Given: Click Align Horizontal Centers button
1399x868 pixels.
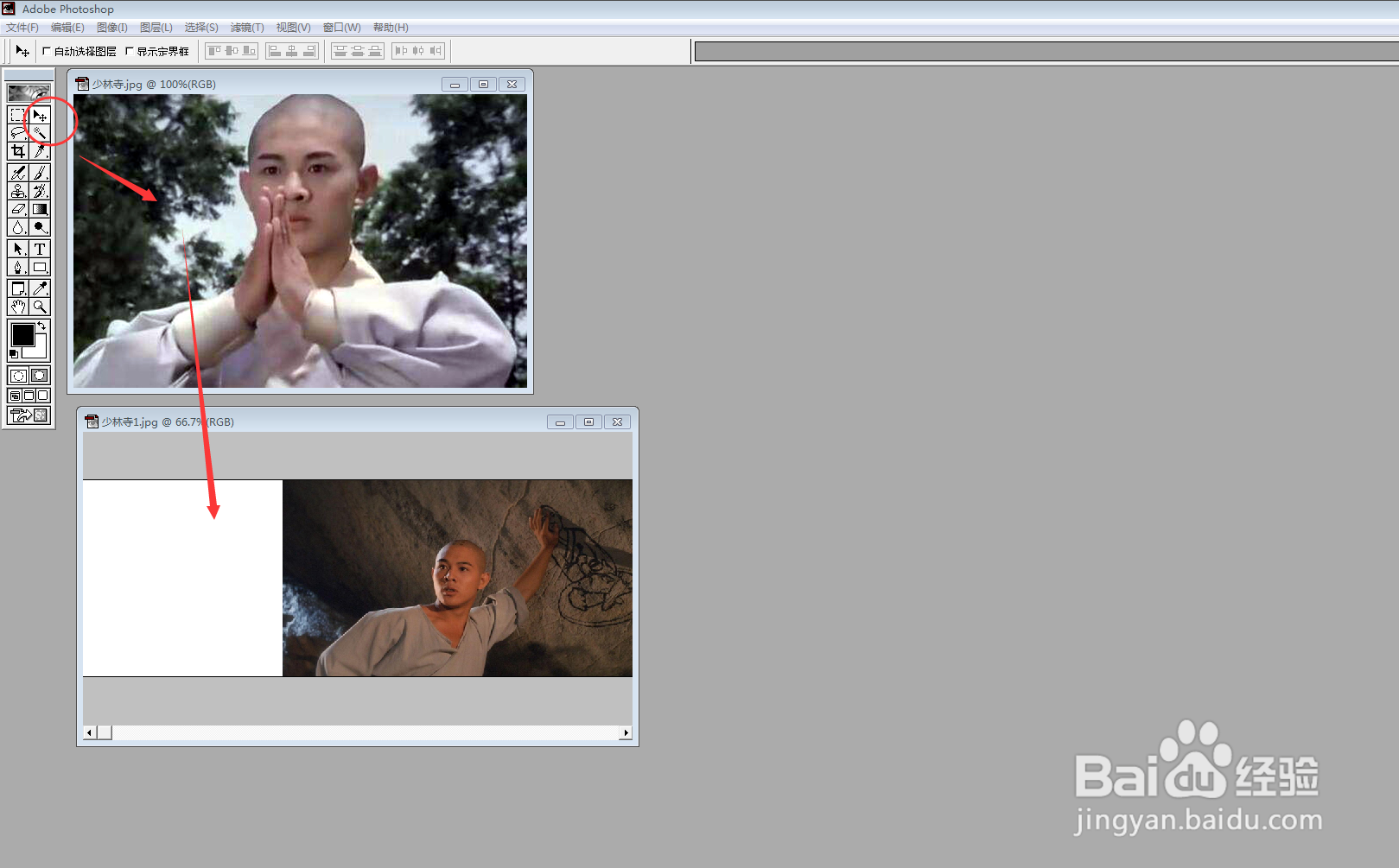Looking at the screenshot, I should tap(292, 51).
